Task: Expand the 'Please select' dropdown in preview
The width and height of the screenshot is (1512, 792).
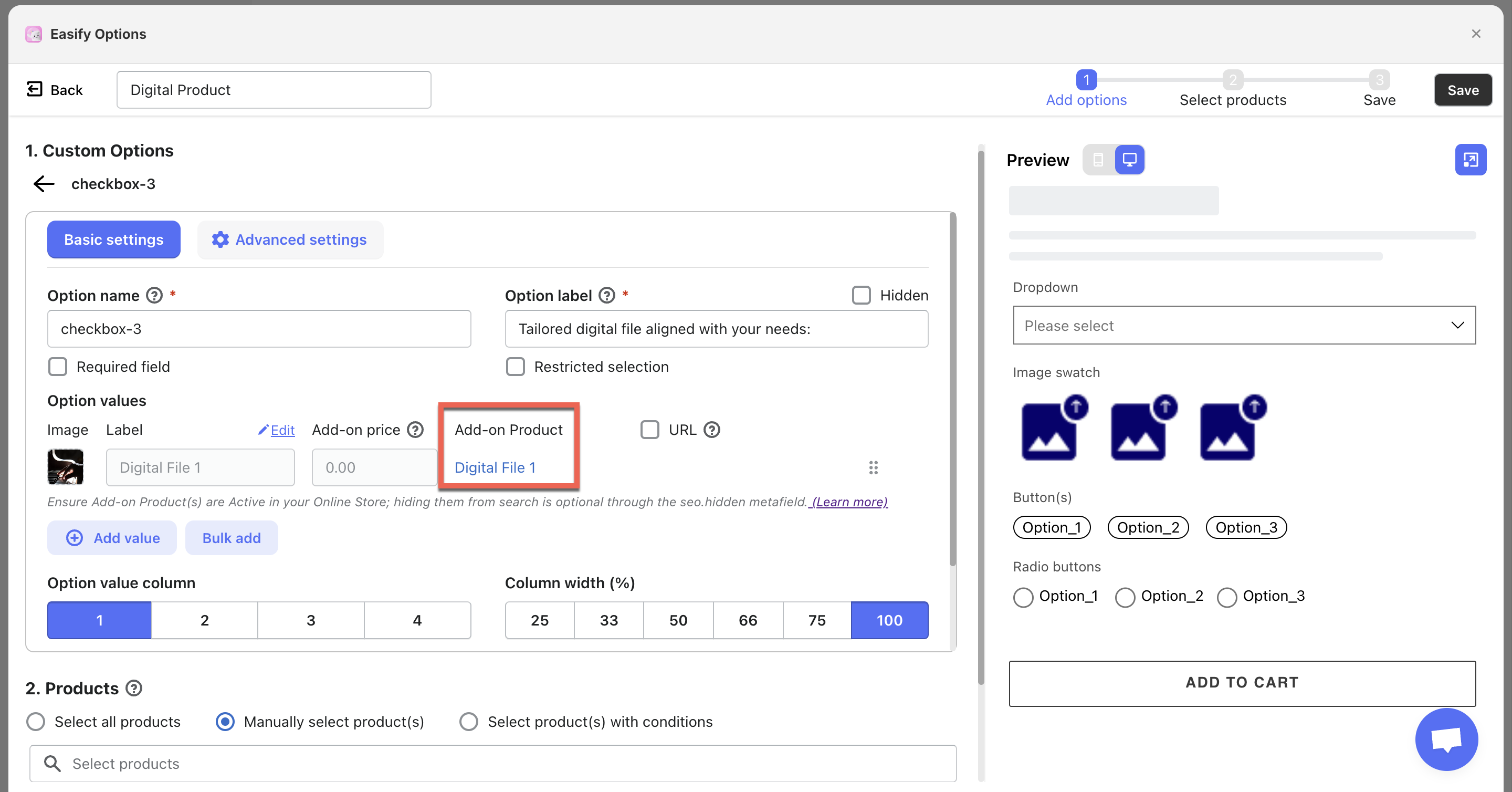Action: [x=1244, y=325]
